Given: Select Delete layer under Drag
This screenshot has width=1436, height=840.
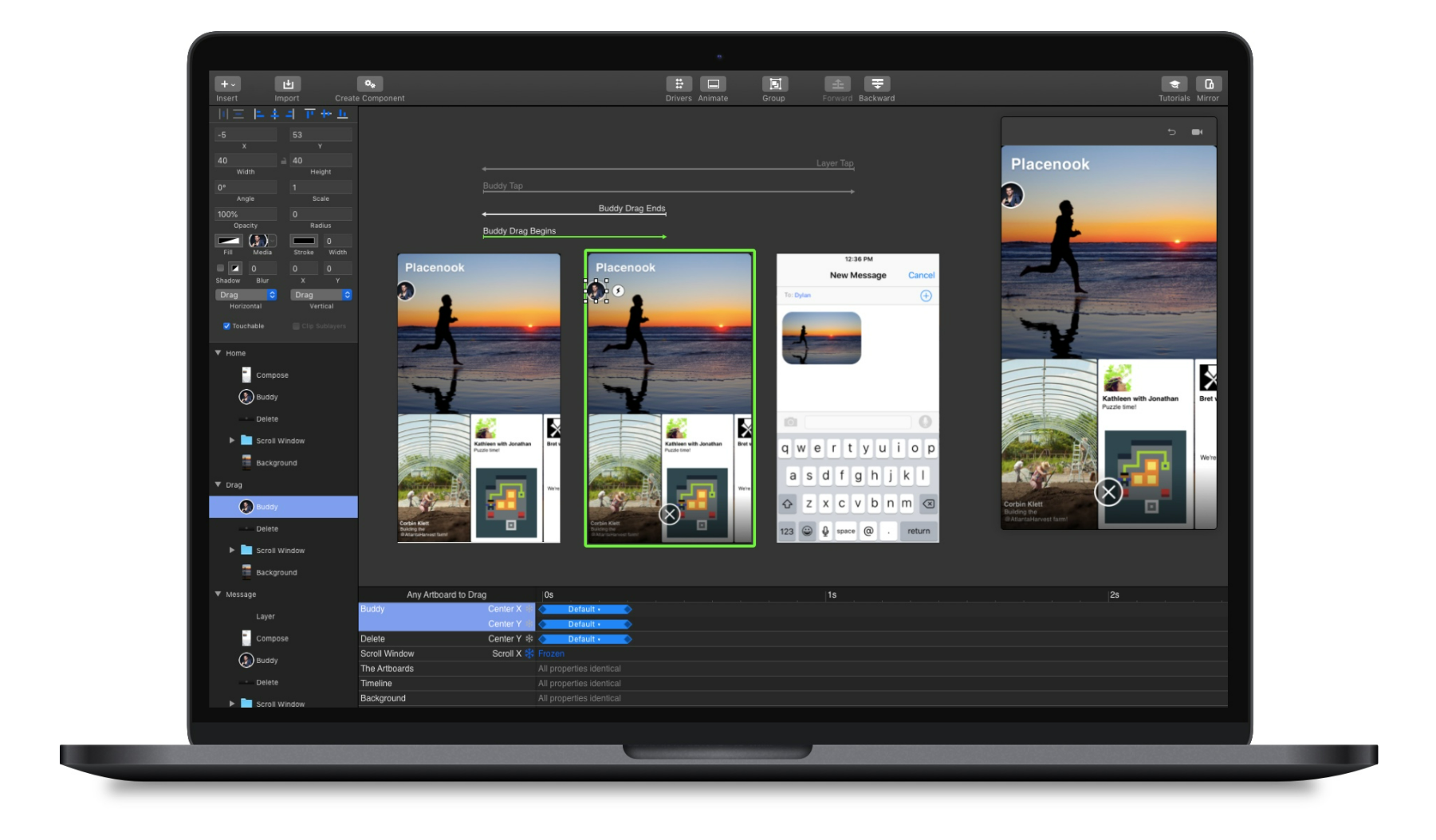Looking at the screenshot, I should (x=283, y=528).
